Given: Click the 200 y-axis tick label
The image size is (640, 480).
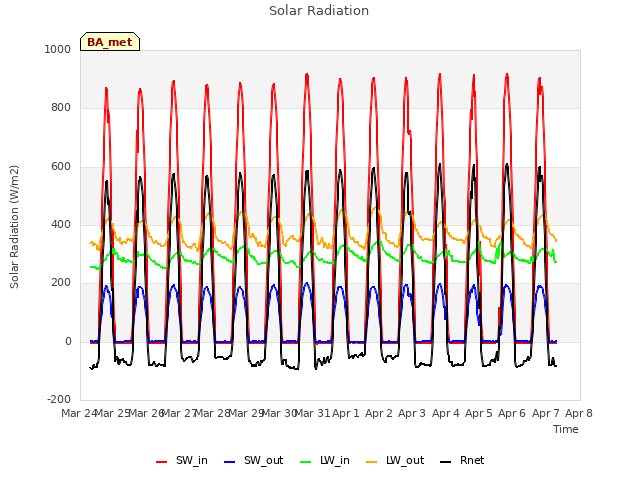Looking at the screenshot, I should pos(61,282).
